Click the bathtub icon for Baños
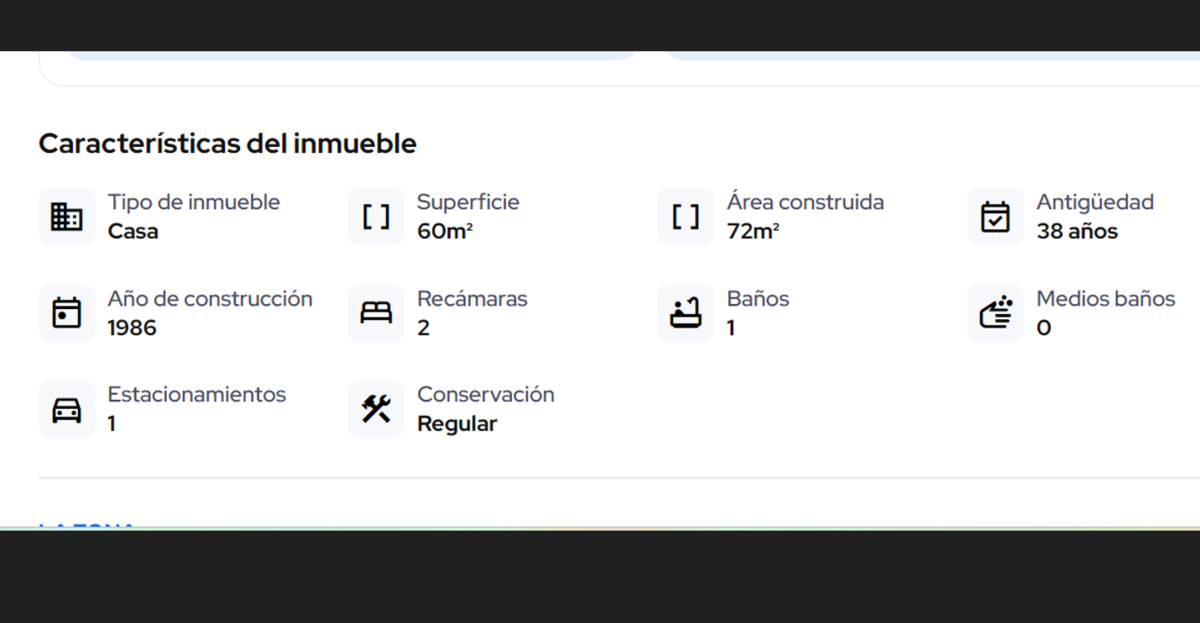The height and width of the screenshot is (623, 1200). coord(686,313)
